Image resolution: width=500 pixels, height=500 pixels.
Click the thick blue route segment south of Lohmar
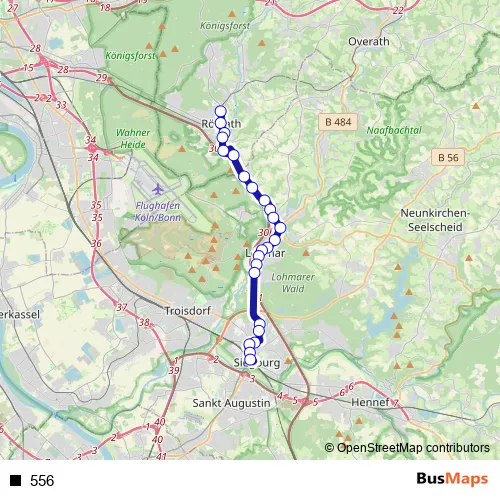pos(254,297)
